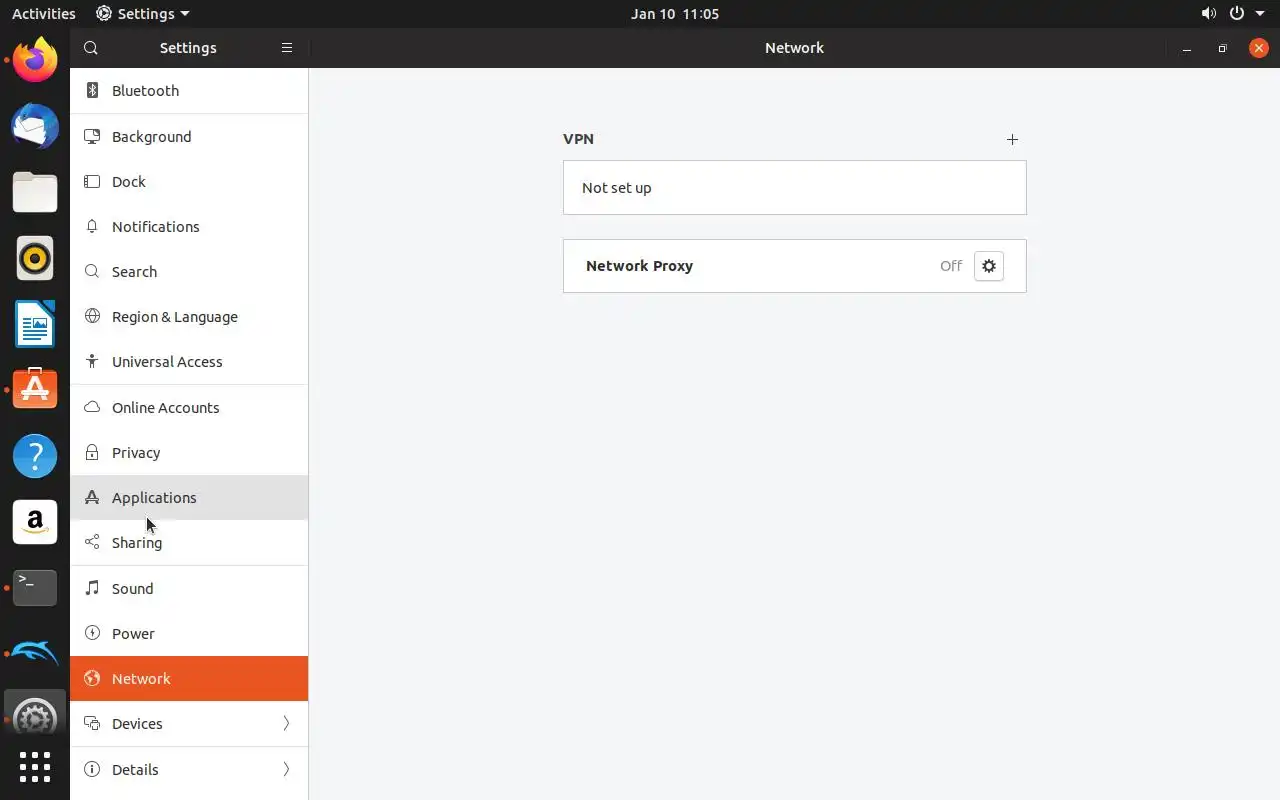
Task: Open the Power panel label
Action: (133, 633)
